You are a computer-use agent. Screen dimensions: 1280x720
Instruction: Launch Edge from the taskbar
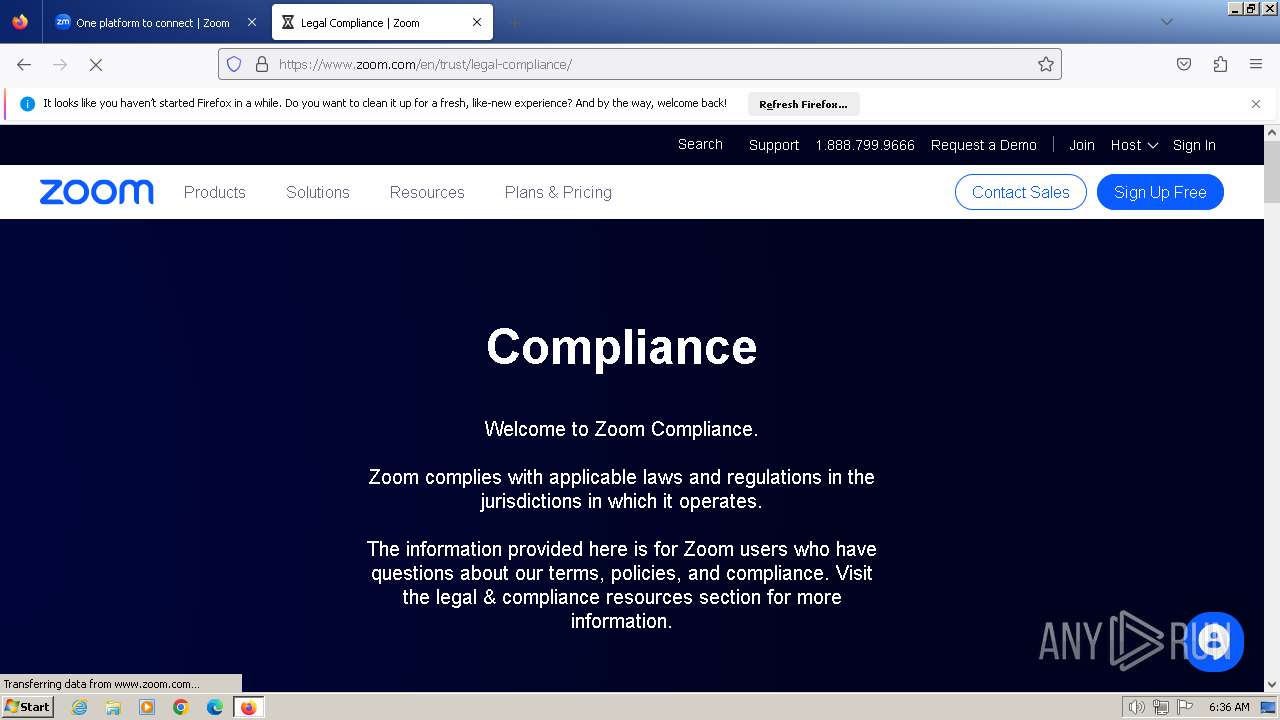point(215,707)
